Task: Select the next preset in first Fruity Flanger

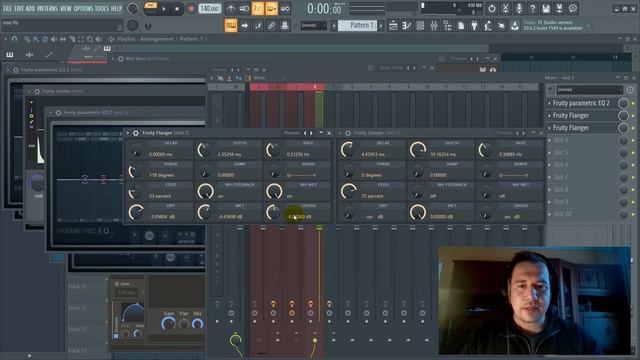Action: (311, 133)
